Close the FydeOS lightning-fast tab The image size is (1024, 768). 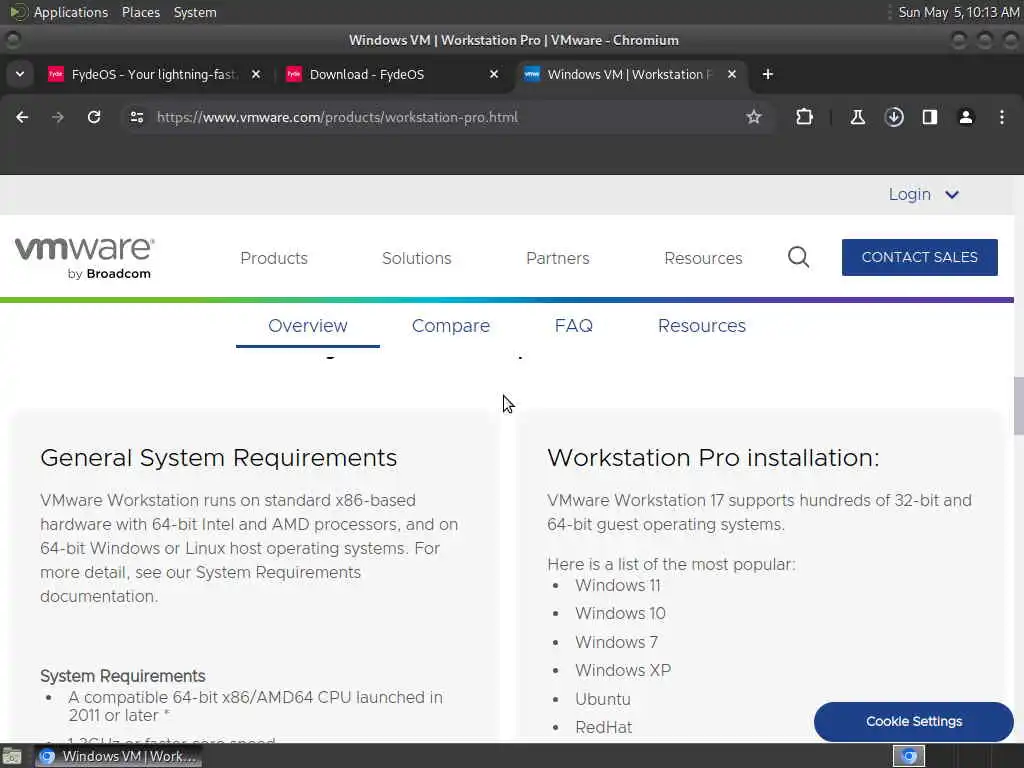tap(256, 74)
